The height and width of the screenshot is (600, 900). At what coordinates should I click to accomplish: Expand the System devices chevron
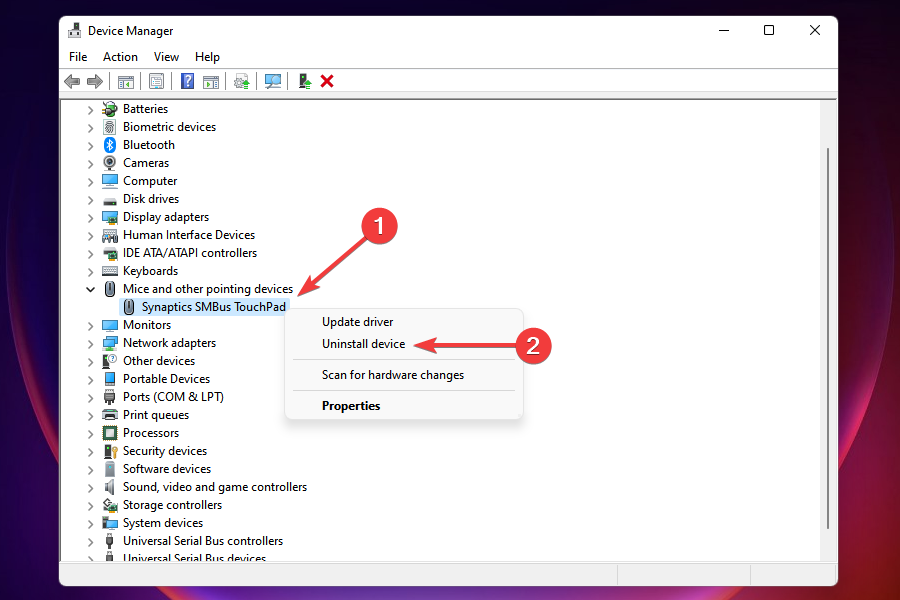click(91, 524)
